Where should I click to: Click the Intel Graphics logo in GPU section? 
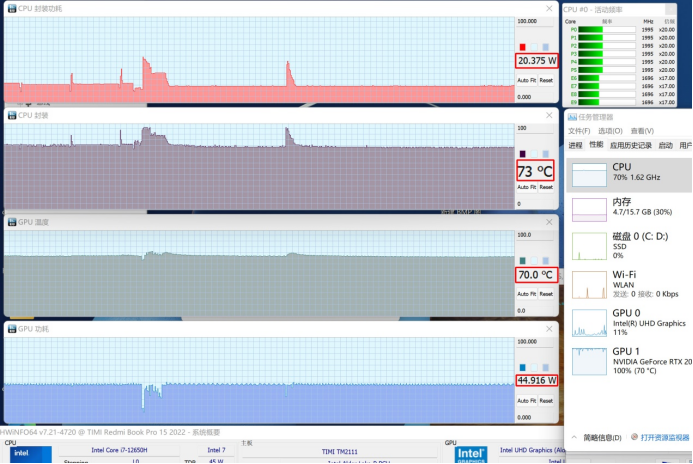click(x=471, y=455)
